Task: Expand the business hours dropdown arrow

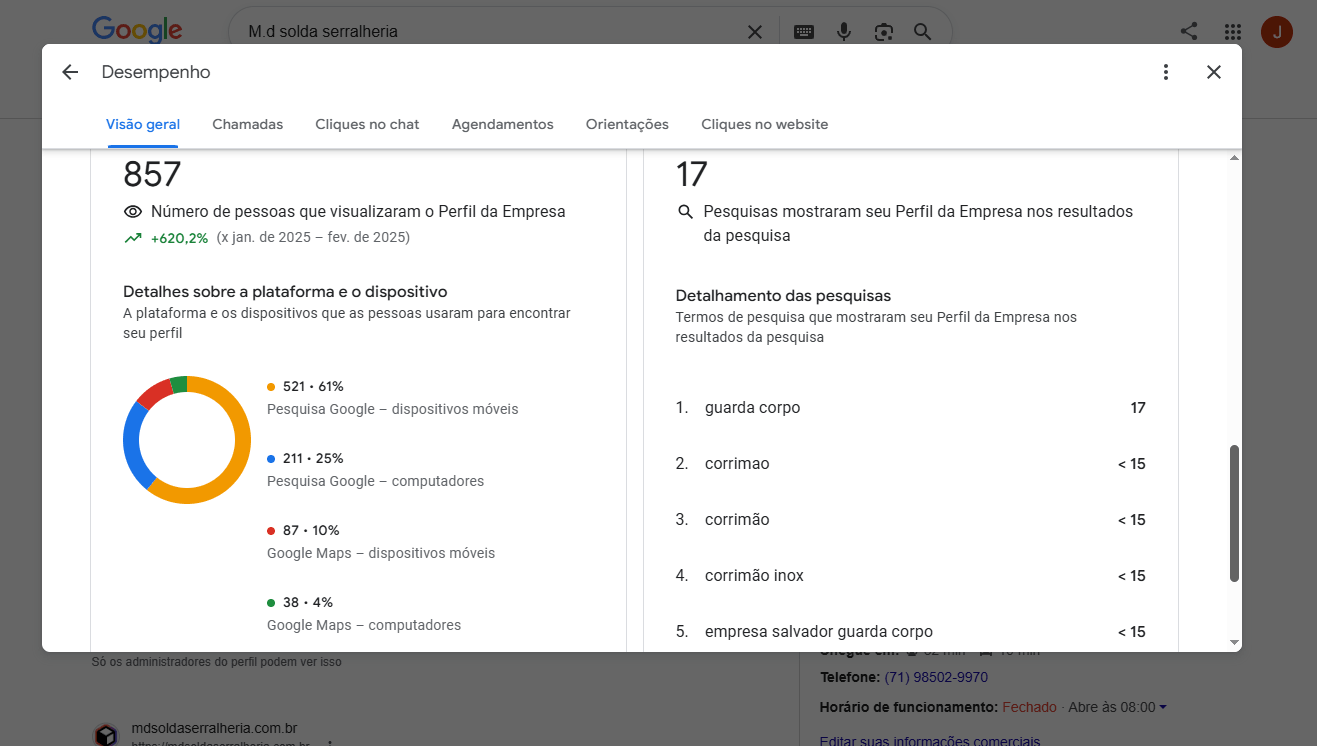Action: pyautogui.click(x=1163, y=707)
